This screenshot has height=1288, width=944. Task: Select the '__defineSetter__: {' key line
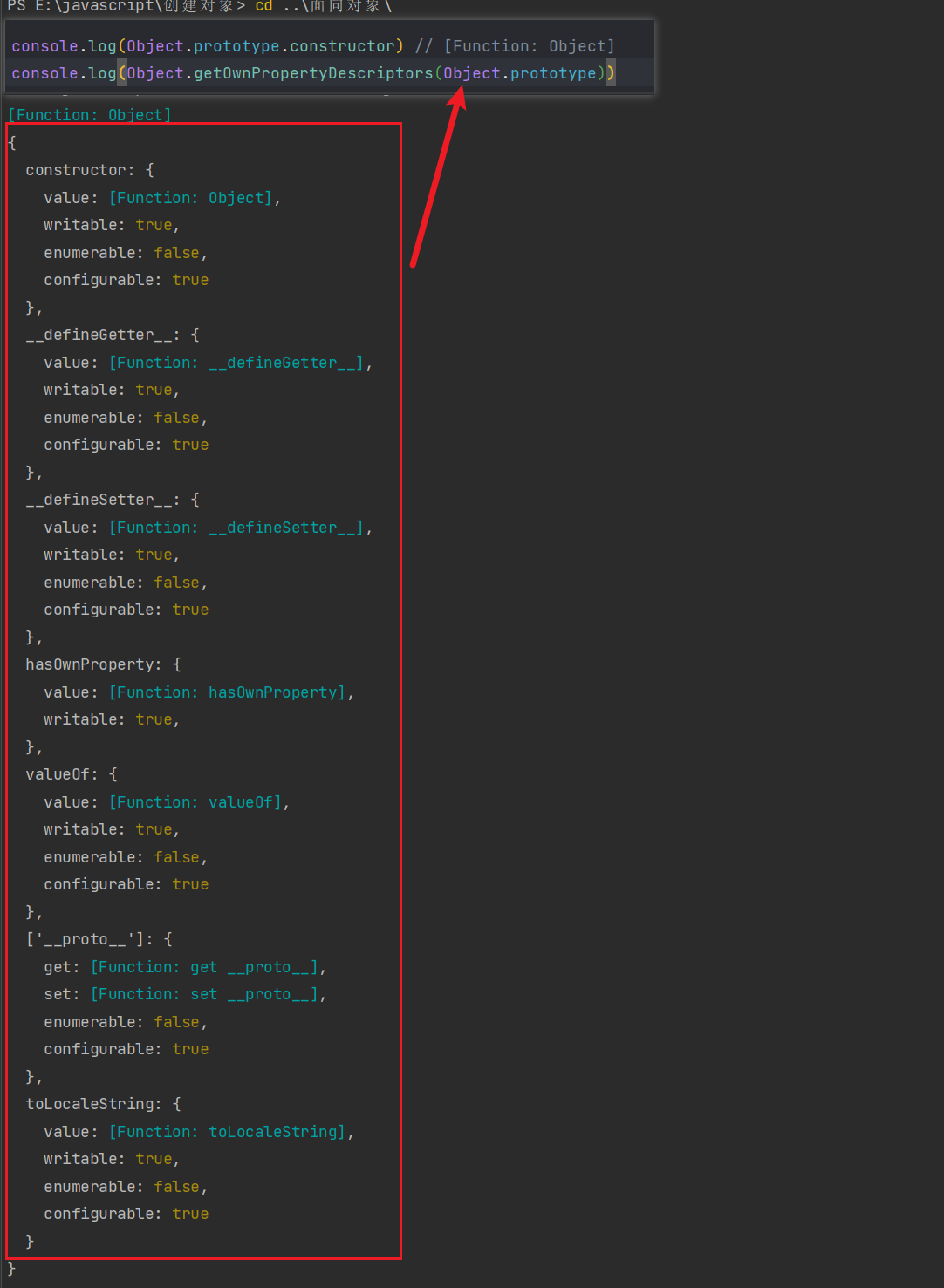click(x=113, y=500)
